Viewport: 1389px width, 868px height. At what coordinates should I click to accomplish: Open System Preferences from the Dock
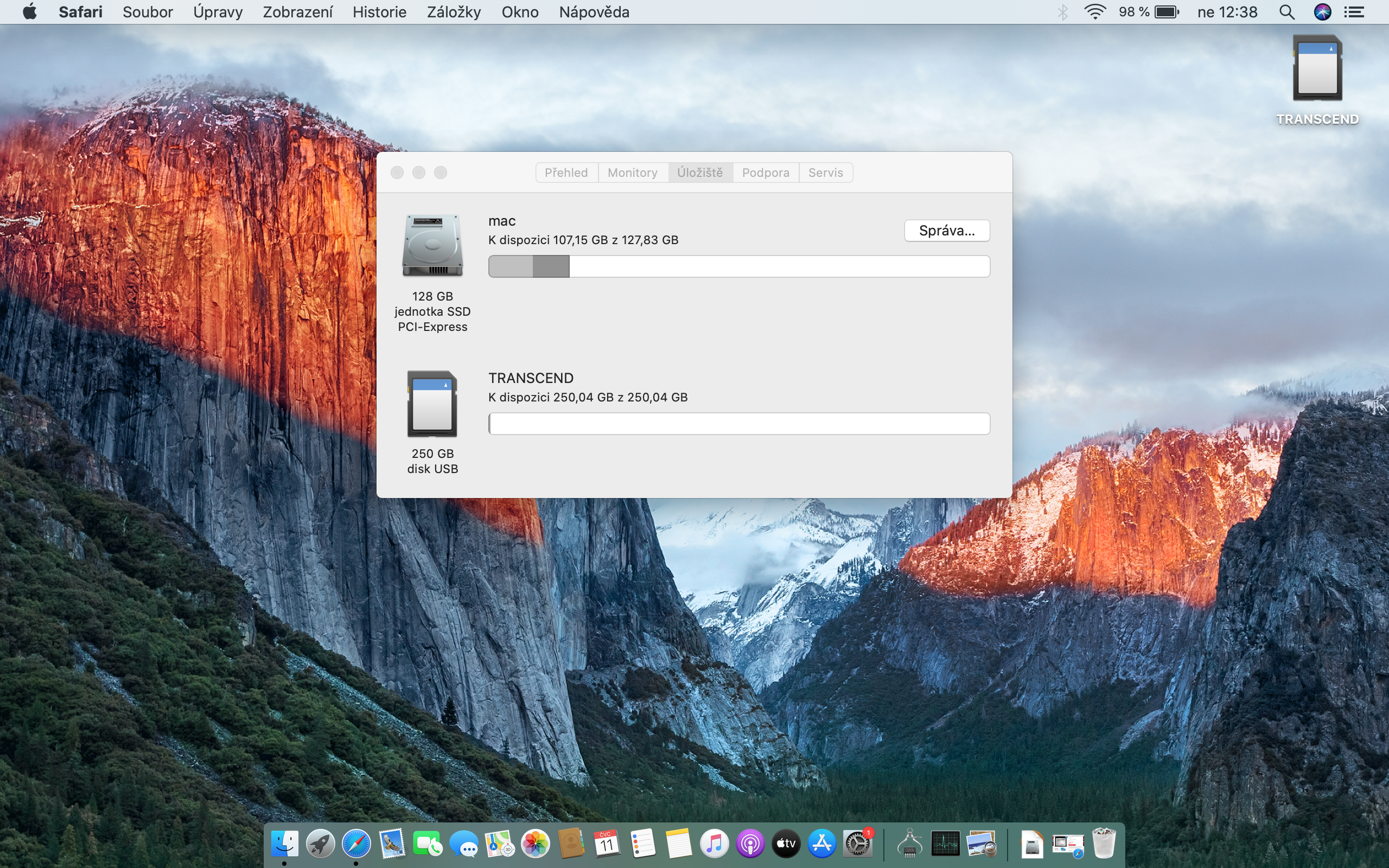[857, 844]
